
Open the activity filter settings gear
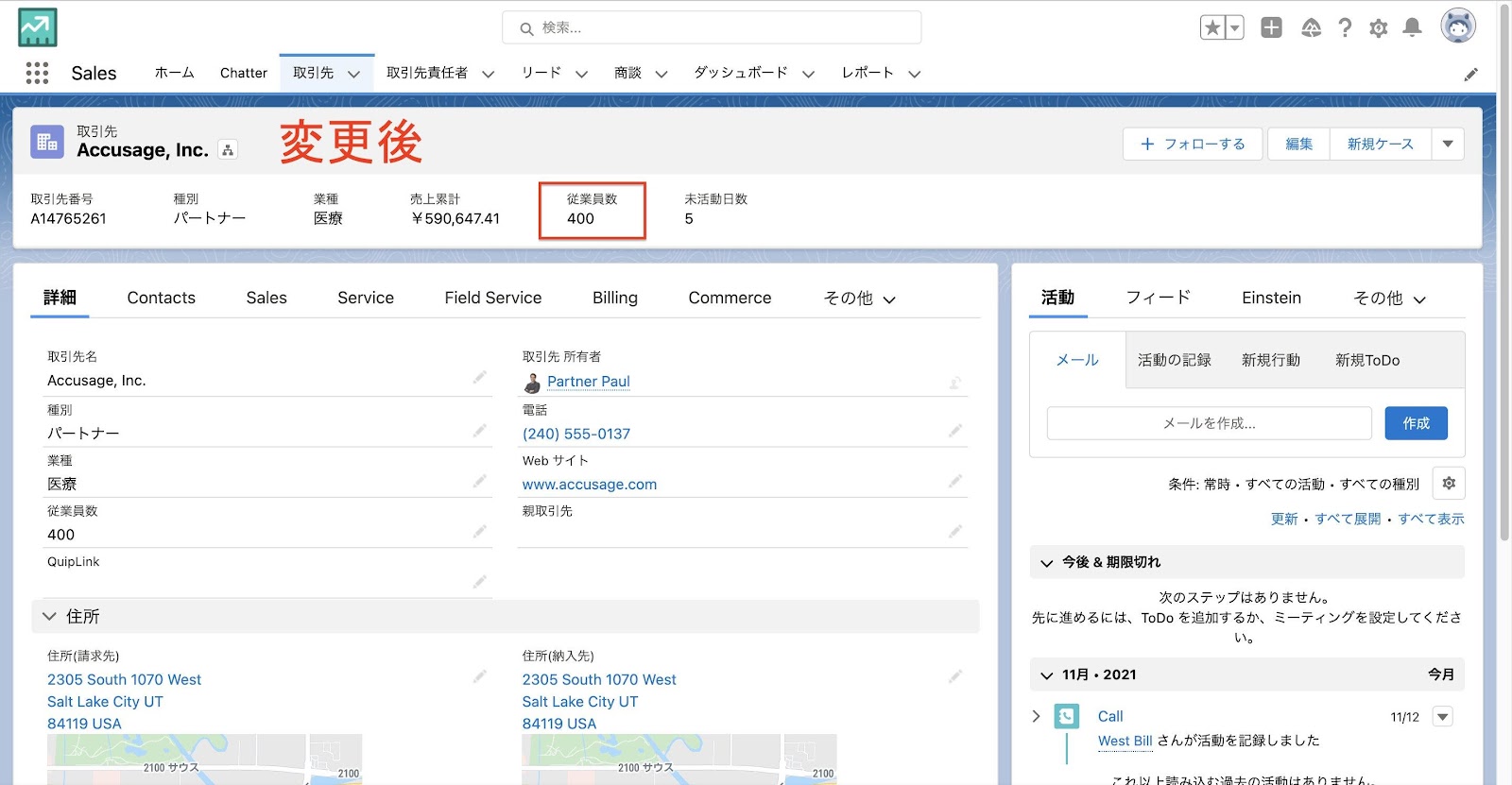pyautogui.click(x=1449, y=483)
